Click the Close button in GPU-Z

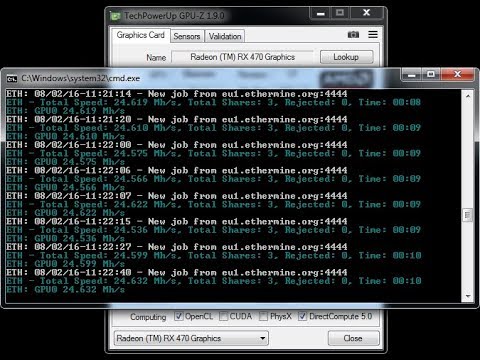click(353, 338)
